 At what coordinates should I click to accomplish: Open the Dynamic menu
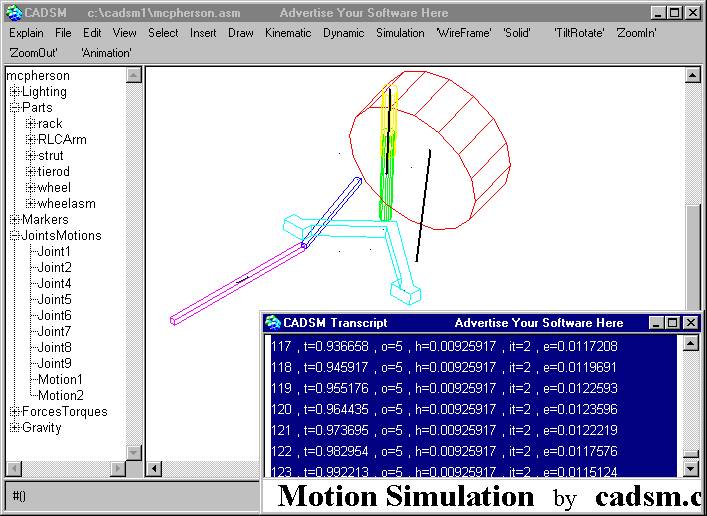344,33
